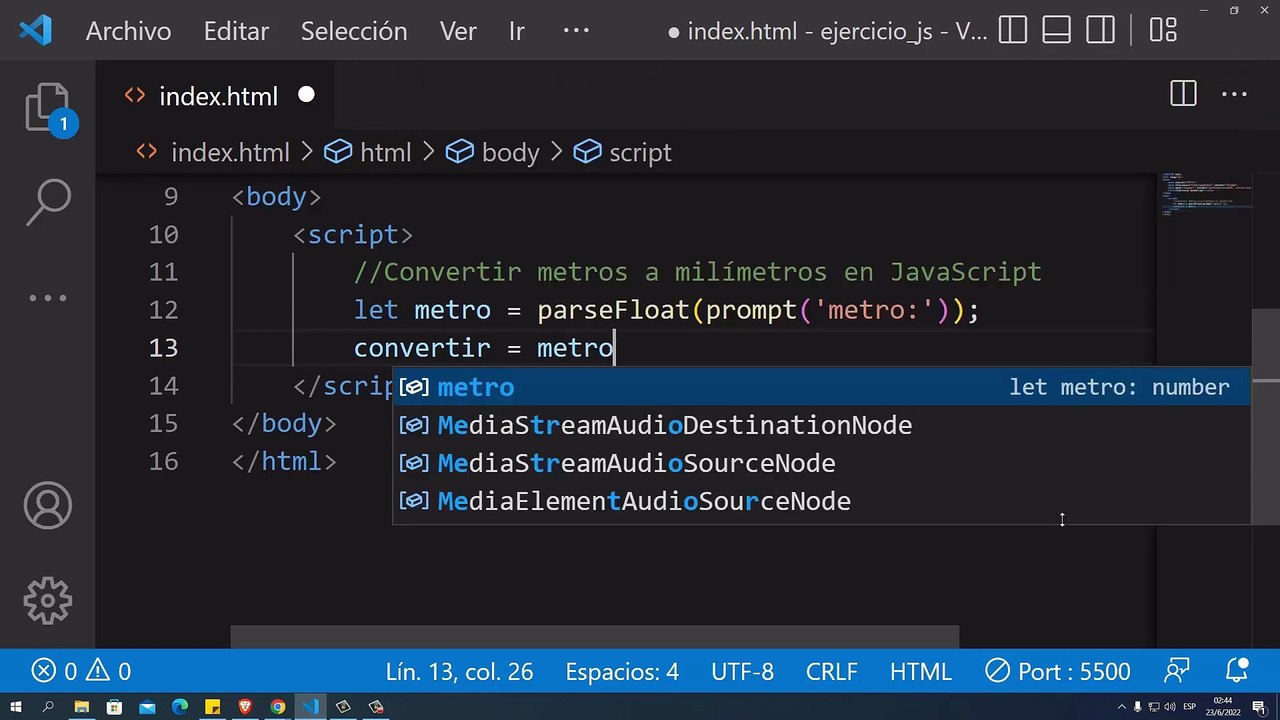Toggle the bottom panel layout icon
The width and height of the screenshot is (1280, 720).
pyautogui.click(x=1057, y=31)
